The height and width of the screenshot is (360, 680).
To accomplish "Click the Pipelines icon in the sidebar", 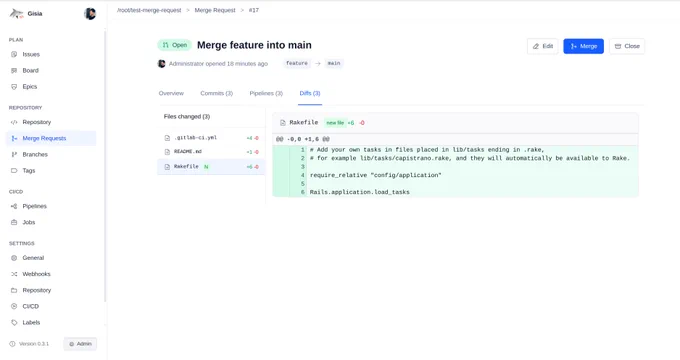I will click(x=14, y=206).
